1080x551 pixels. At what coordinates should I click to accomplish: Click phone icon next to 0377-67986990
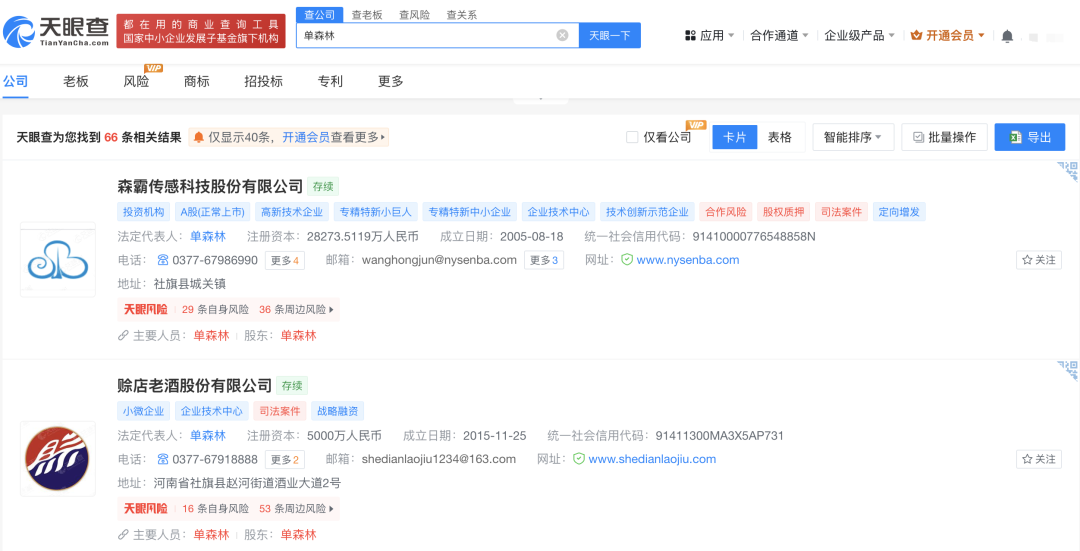(163, 260)
